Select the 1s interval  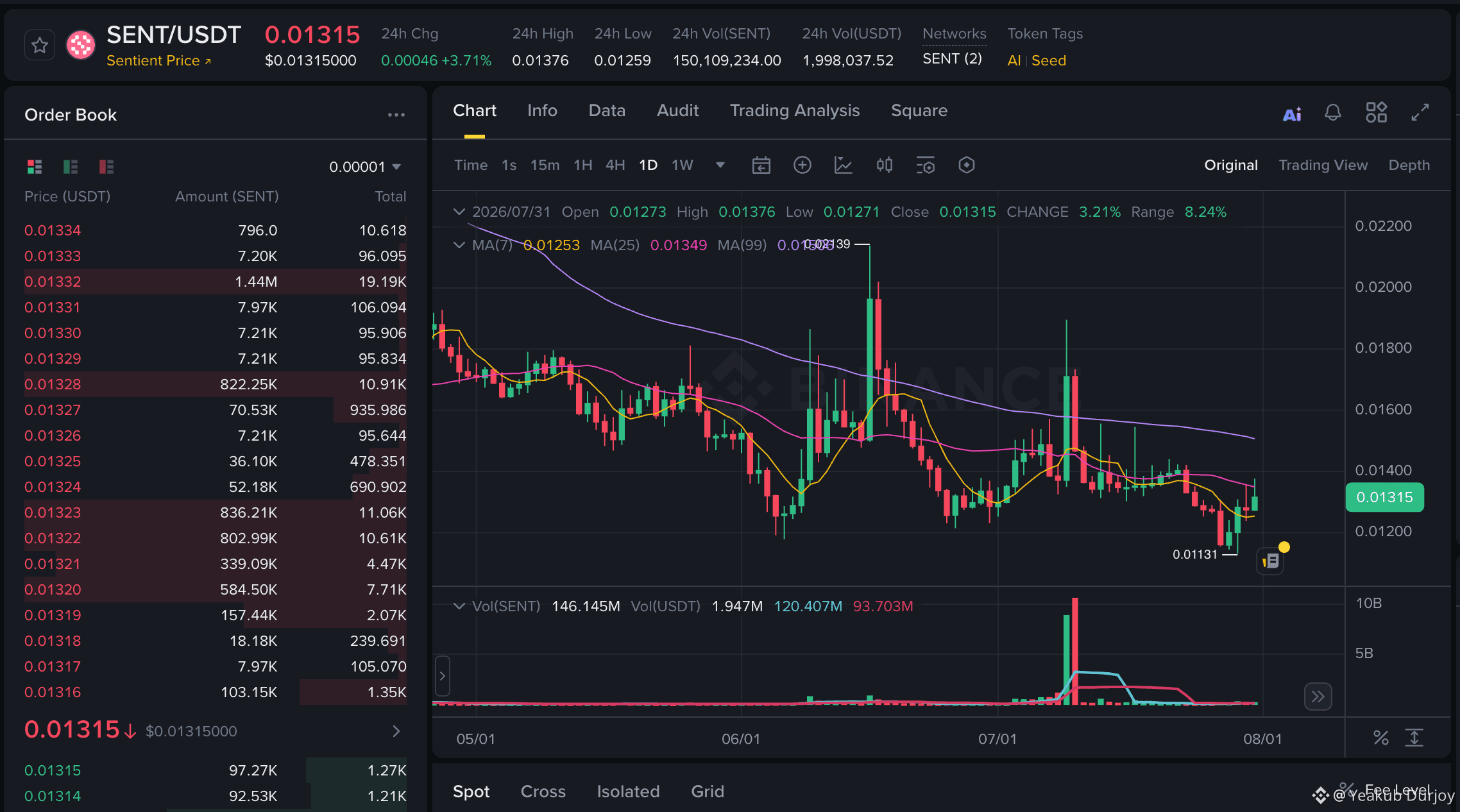point(509,165)
